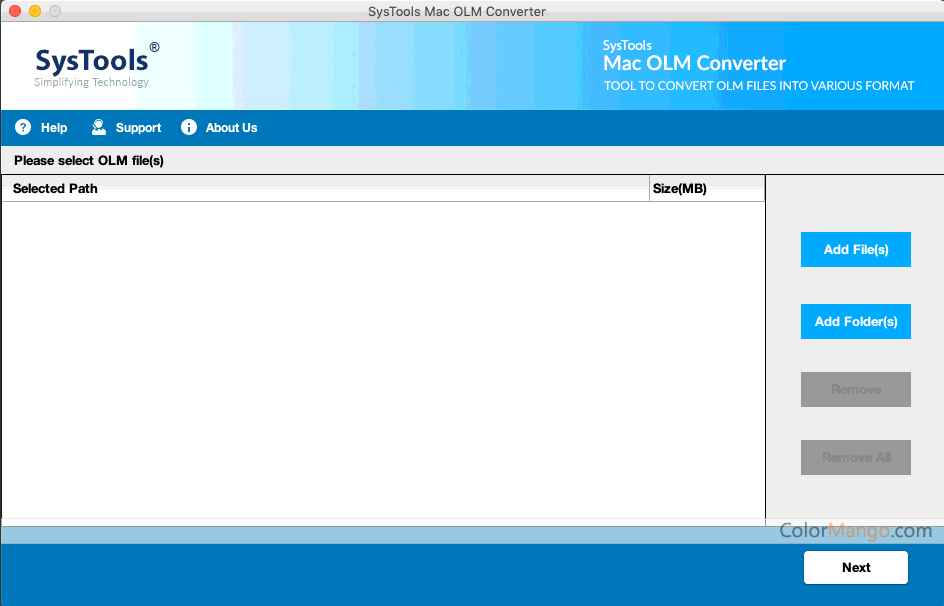The width and height of the screenshot is (944, 606).
Task: Proceed with the Next button
Action: point(856,567)
